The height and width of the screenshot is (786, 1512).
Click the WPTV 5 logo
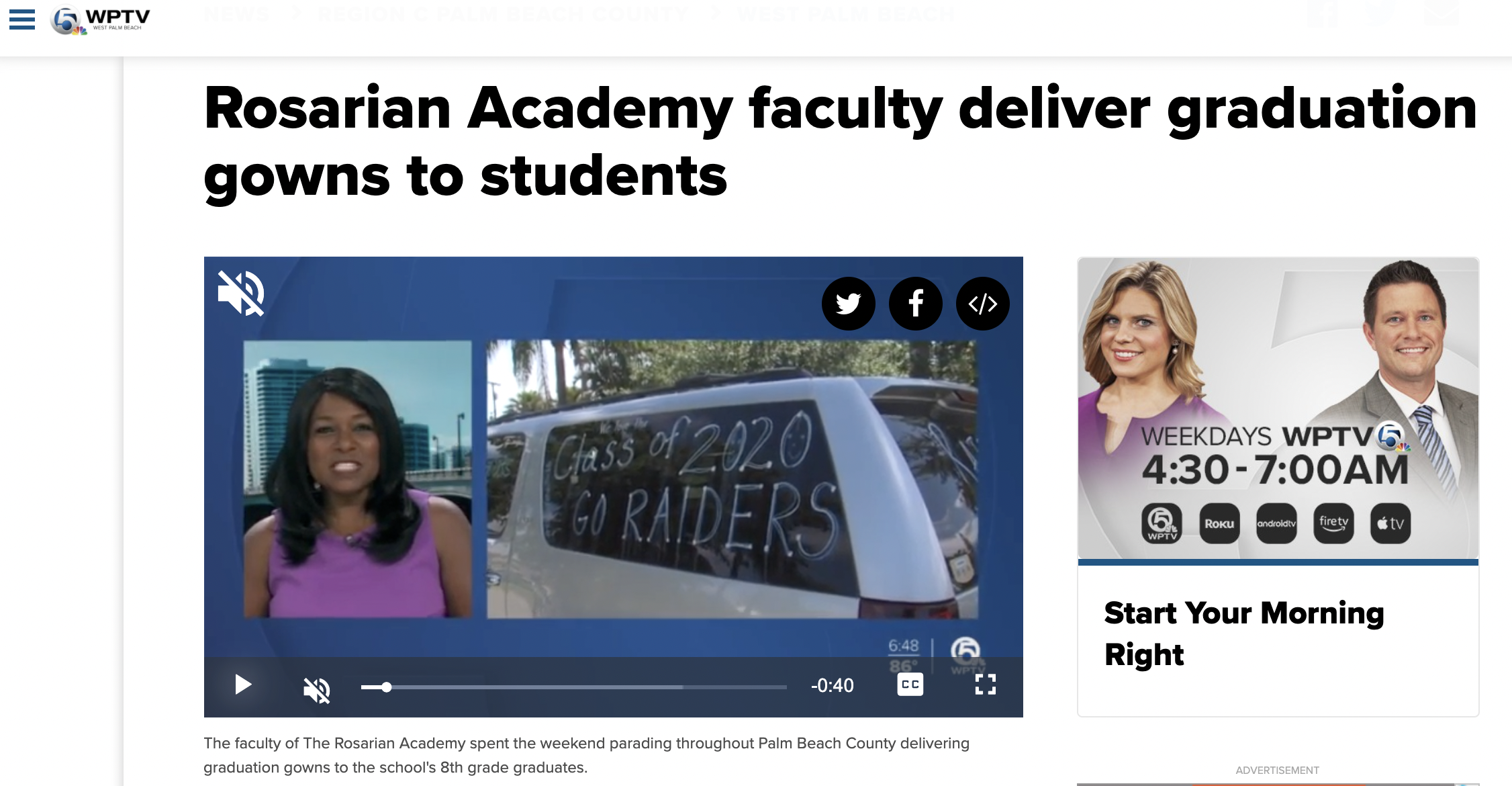pyautogui.click(x=100, y=21)
